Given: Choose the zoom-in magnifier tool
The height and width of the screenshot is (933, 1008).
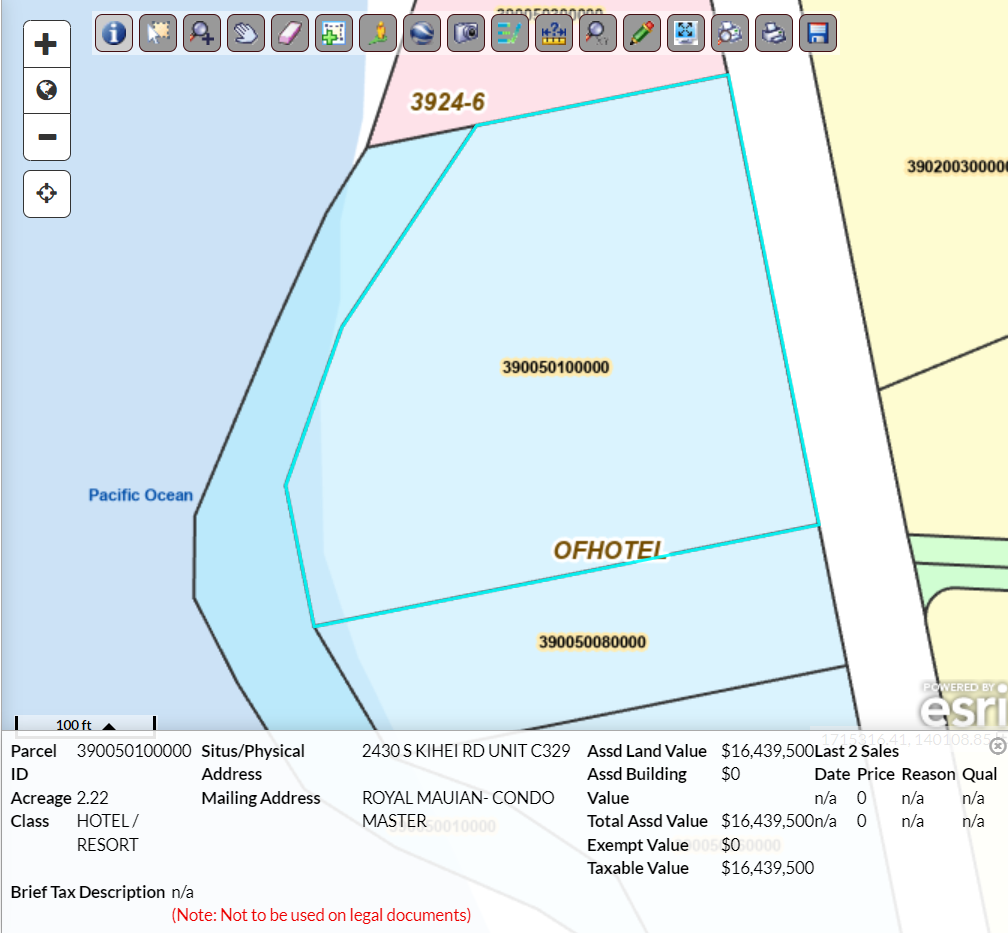Looking at the screenshot, I should [202, 33].
